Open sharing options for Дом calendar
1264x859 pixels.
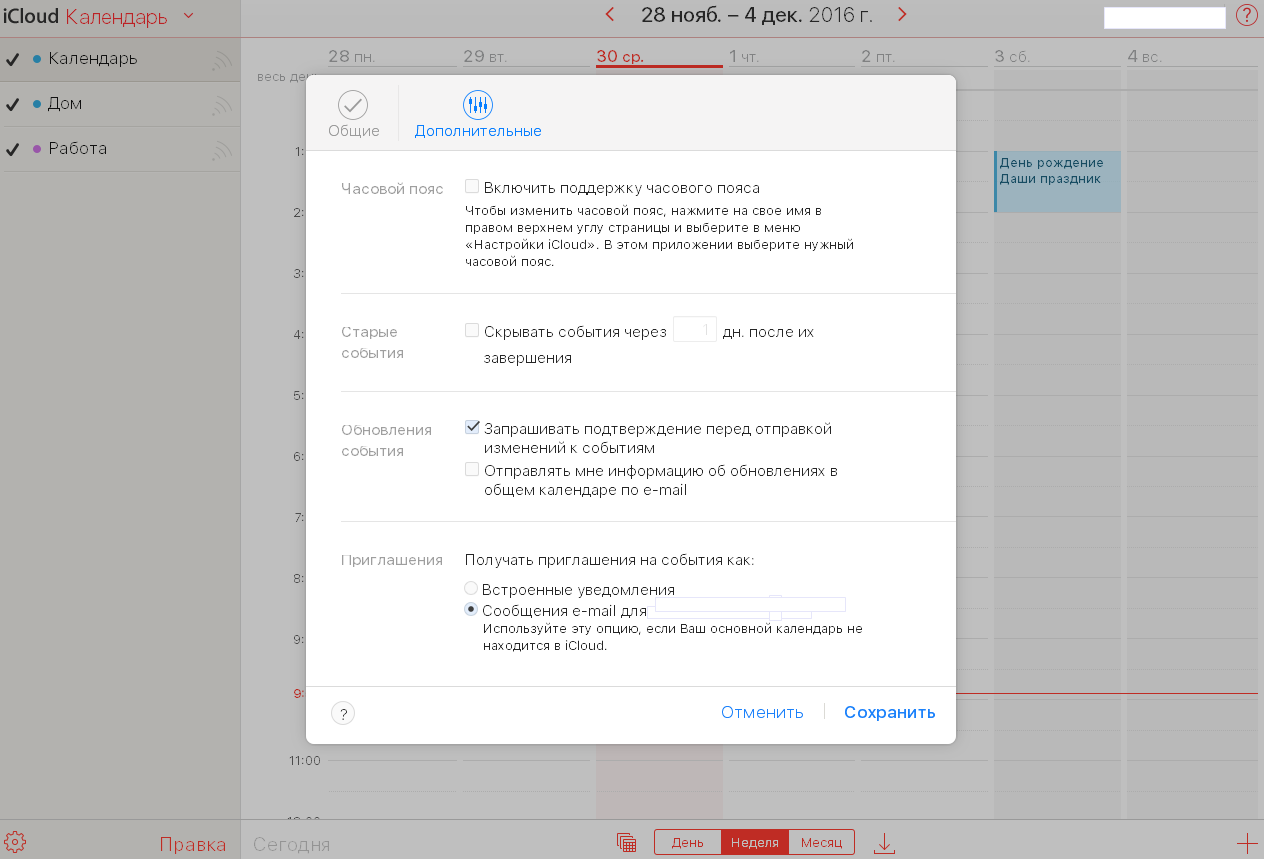pyautogui.click(x=222, y=106)
